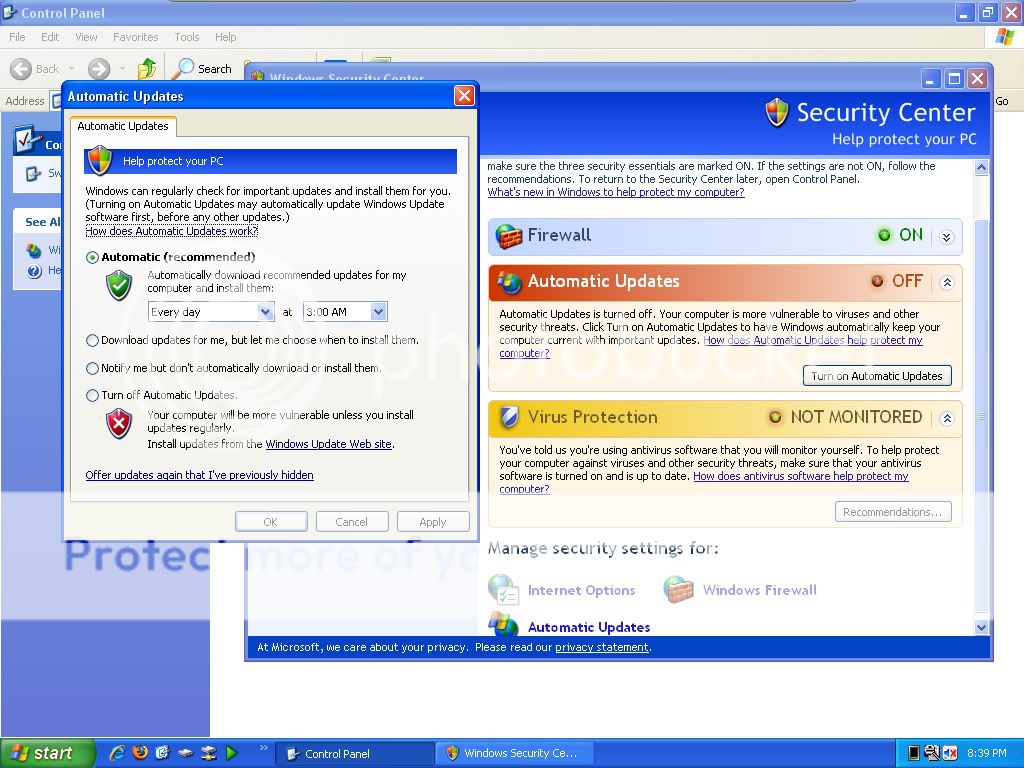Screen dimensions: 1024x768
Task: Open the Tools menu
Action: tap(187, 37)
